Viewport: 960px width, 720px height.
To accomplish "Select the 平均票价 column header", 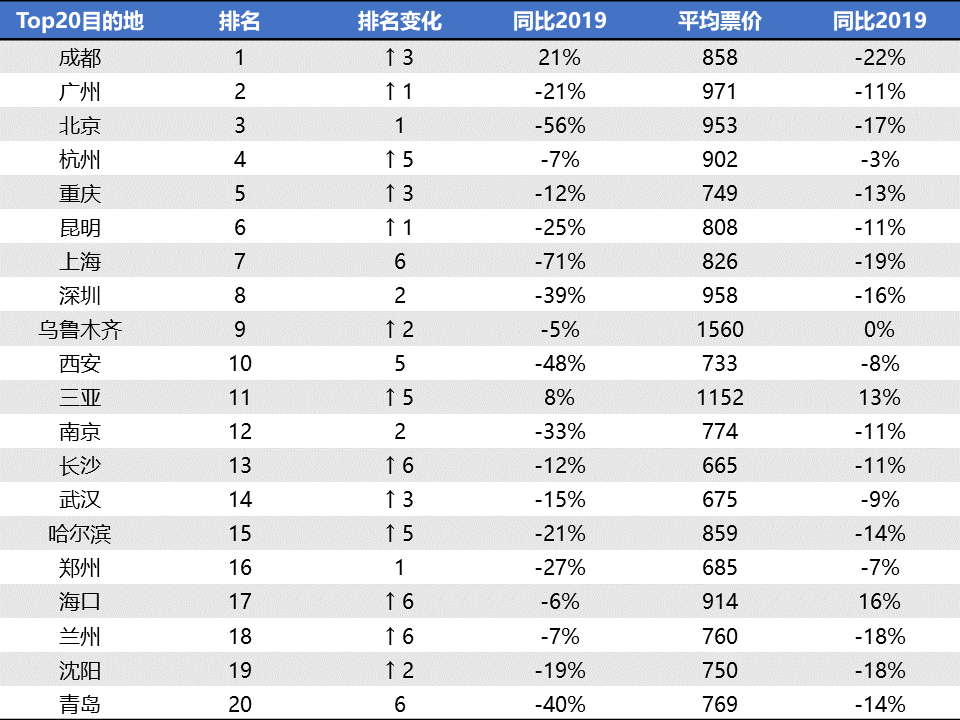I will 719,21.
